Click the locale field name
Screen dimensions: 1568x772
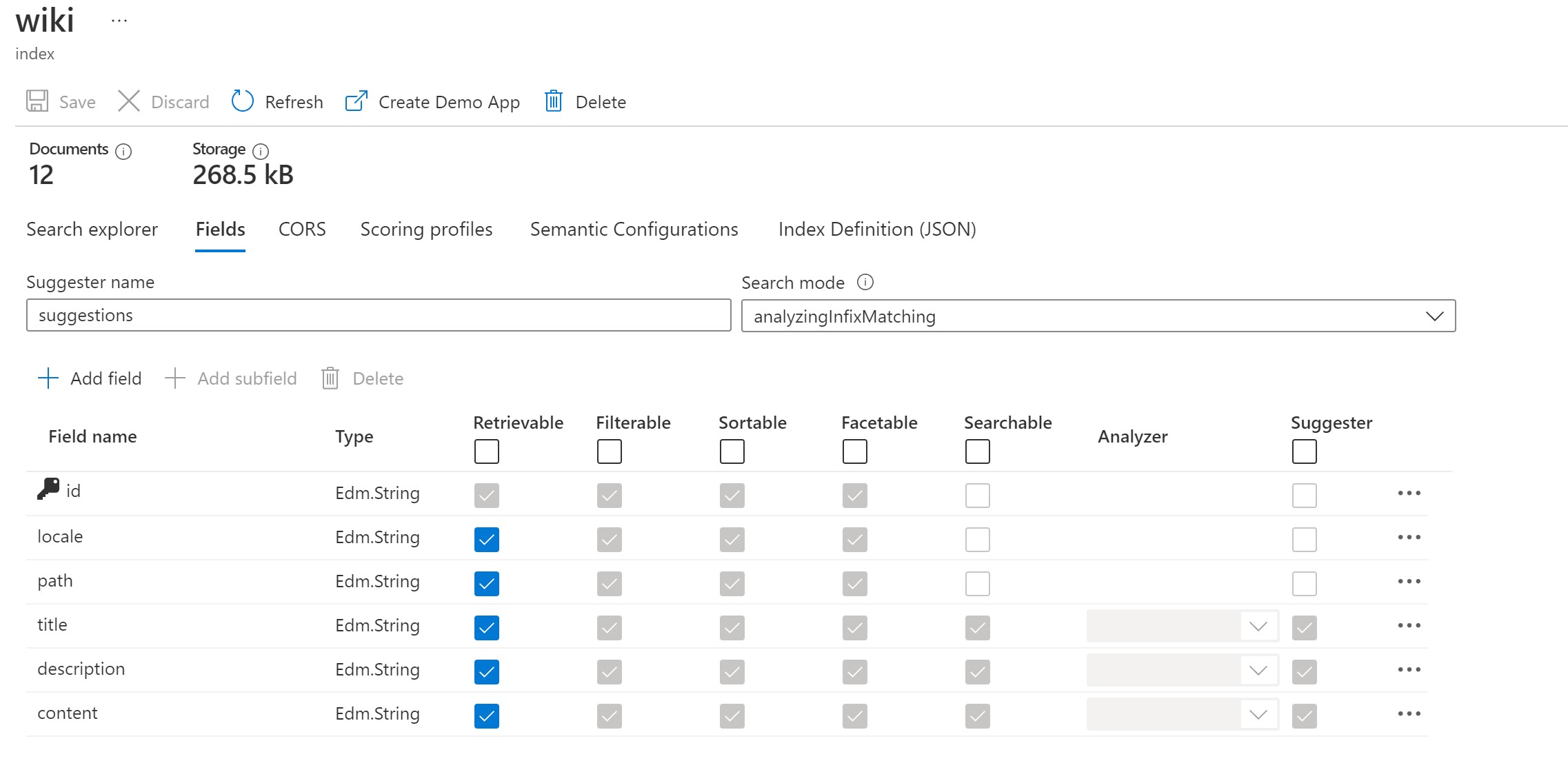[60, 536]
